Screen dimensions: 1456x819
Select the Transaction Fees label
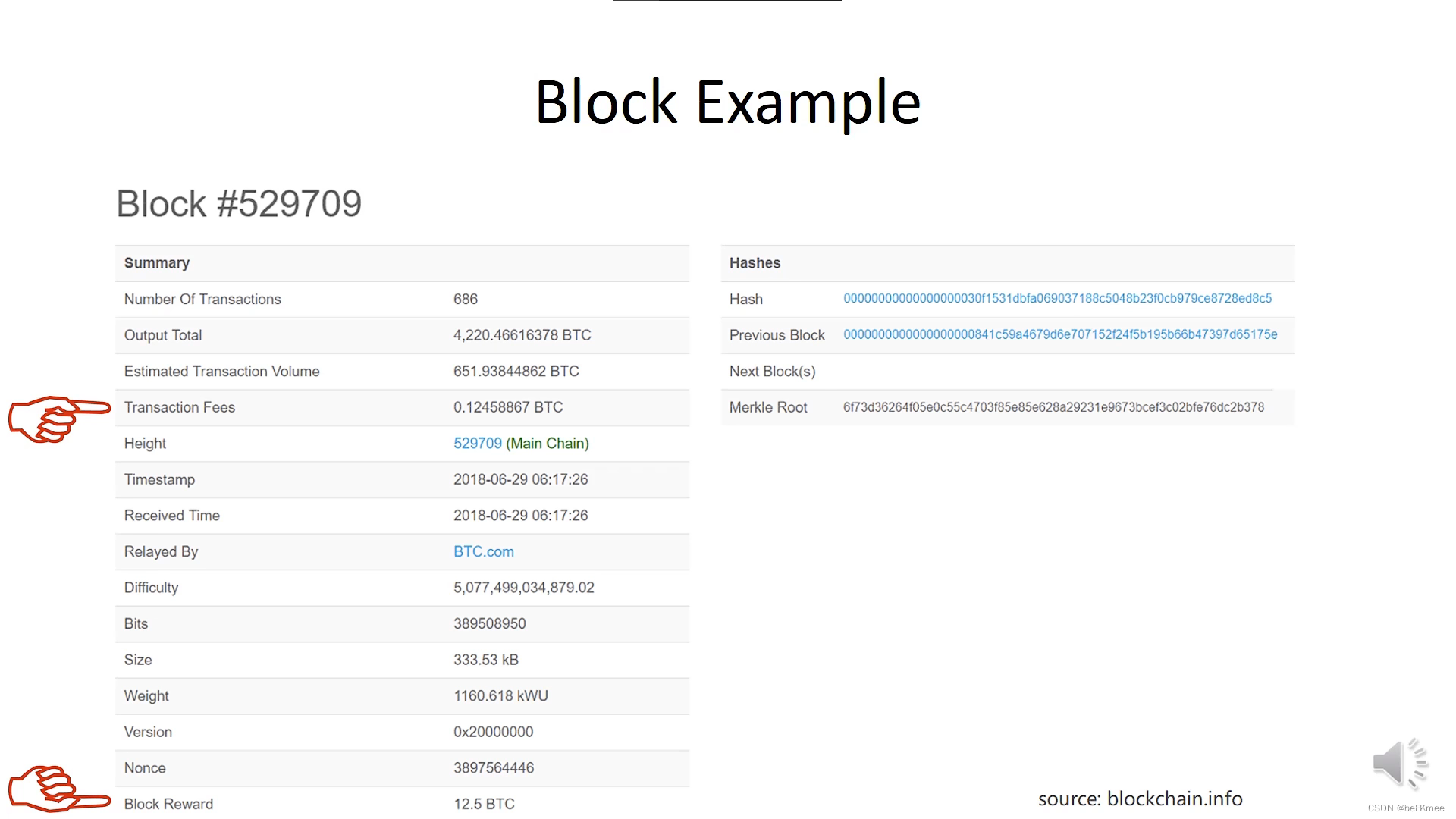coord(180,407)
